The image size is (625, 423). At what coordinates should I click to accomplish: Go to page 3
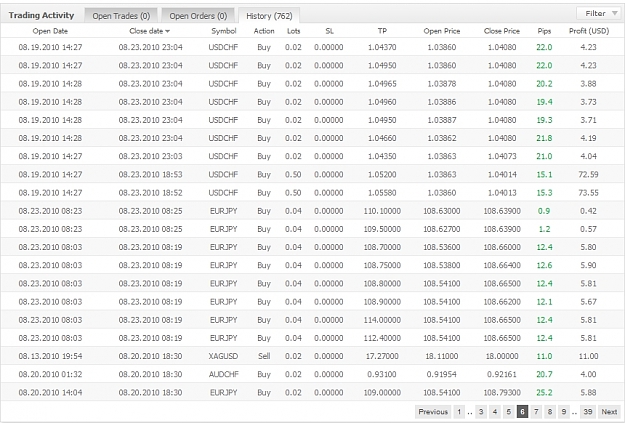click(x=481, y=412)
